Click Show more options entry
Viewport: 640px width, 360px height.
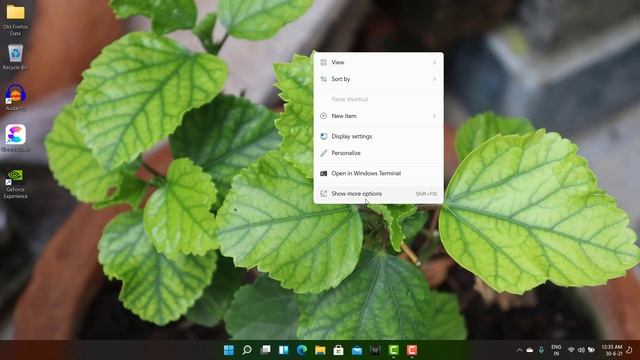pos(378,193)
